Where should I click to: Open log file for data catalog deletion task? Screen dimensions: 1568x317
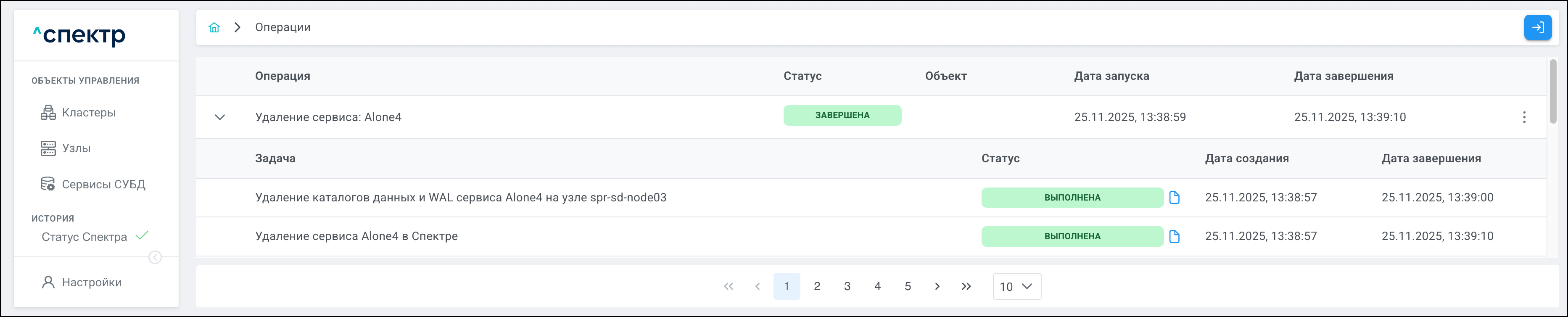[x=1175, y=198]
